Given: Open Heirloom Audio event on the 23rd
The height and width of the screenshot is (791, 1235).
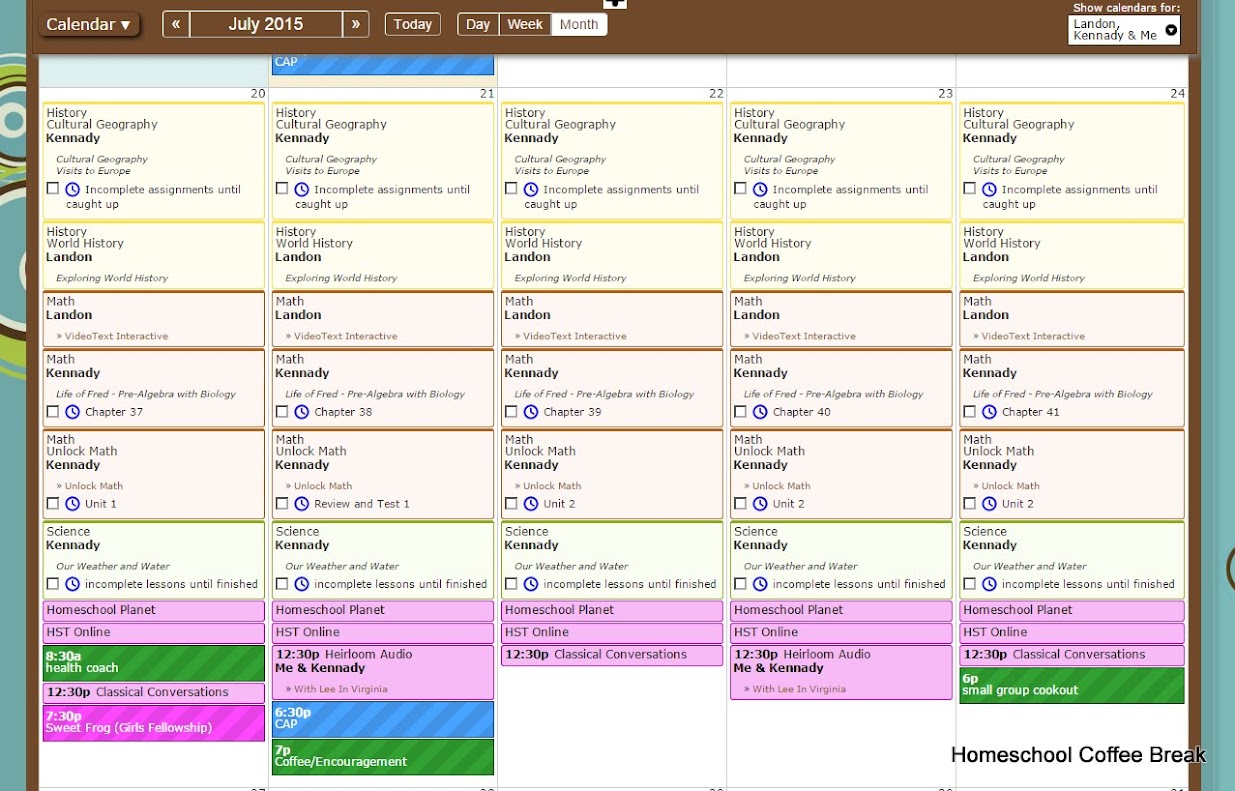Looking at the screenshot, I should [841, 672].
